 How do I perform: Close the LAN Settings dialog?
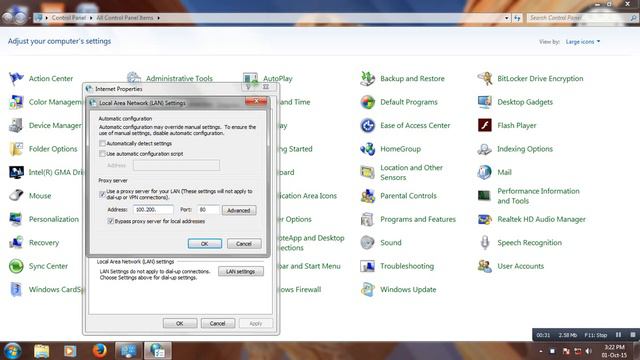point(256,101)
